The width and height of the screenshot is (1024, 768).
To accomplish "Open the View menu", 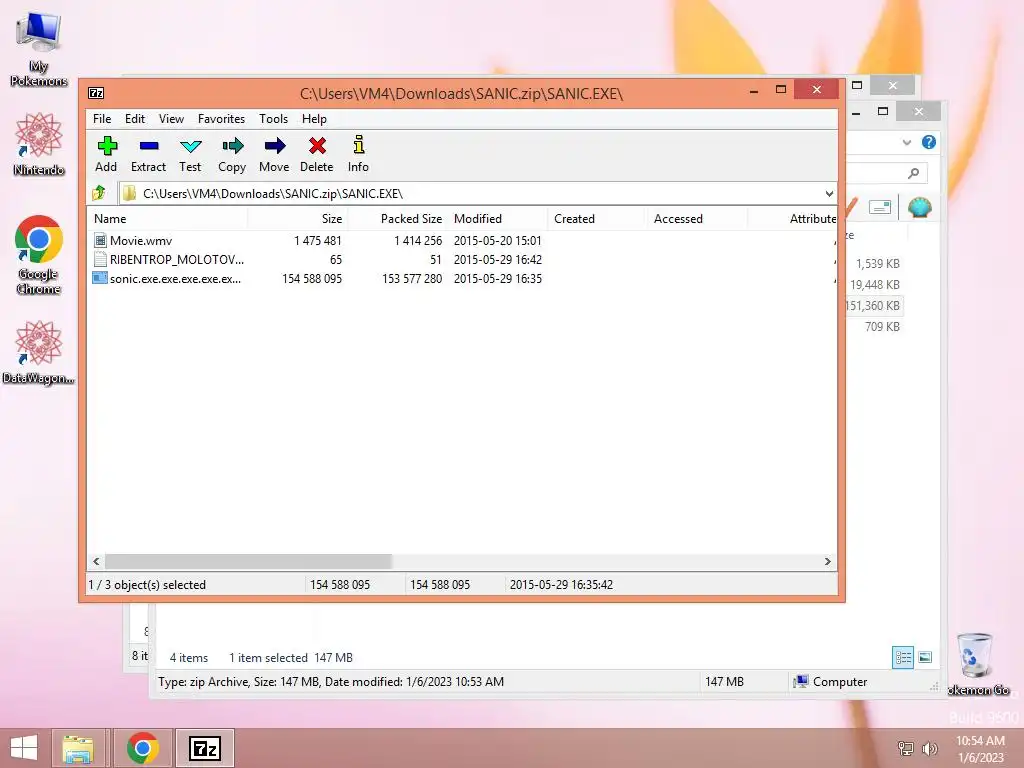I will pyautogui.click(x=171, y=119).
